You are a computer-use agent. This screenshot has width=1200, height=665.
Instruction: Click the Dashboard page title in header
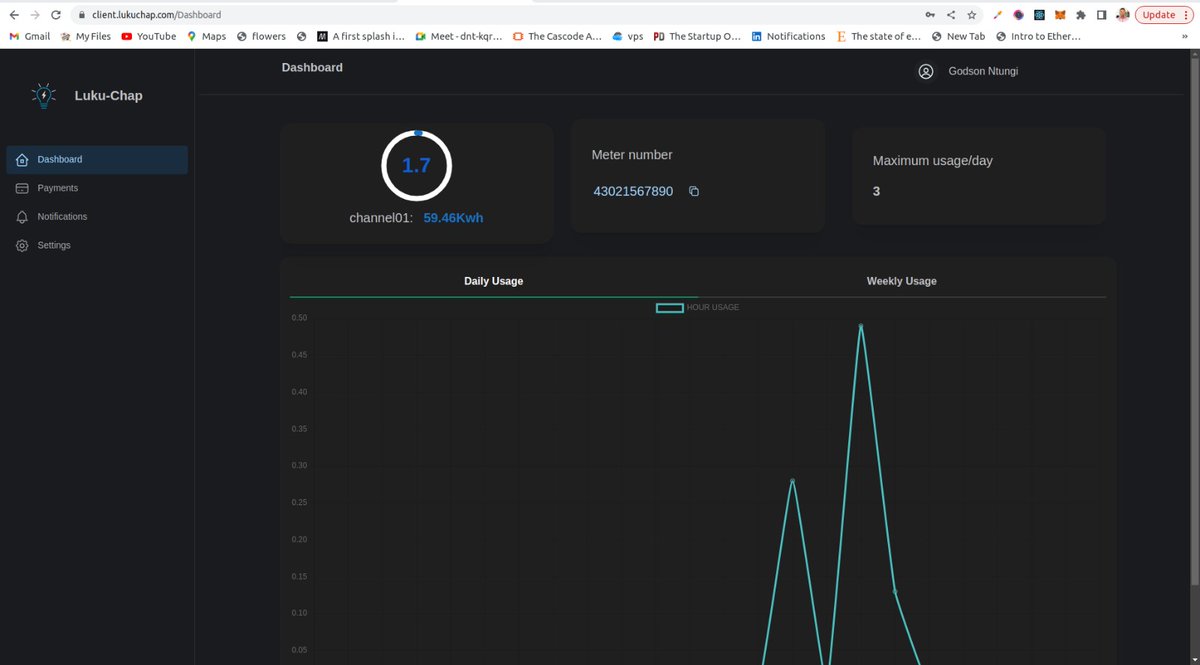[x=312, y=68]
